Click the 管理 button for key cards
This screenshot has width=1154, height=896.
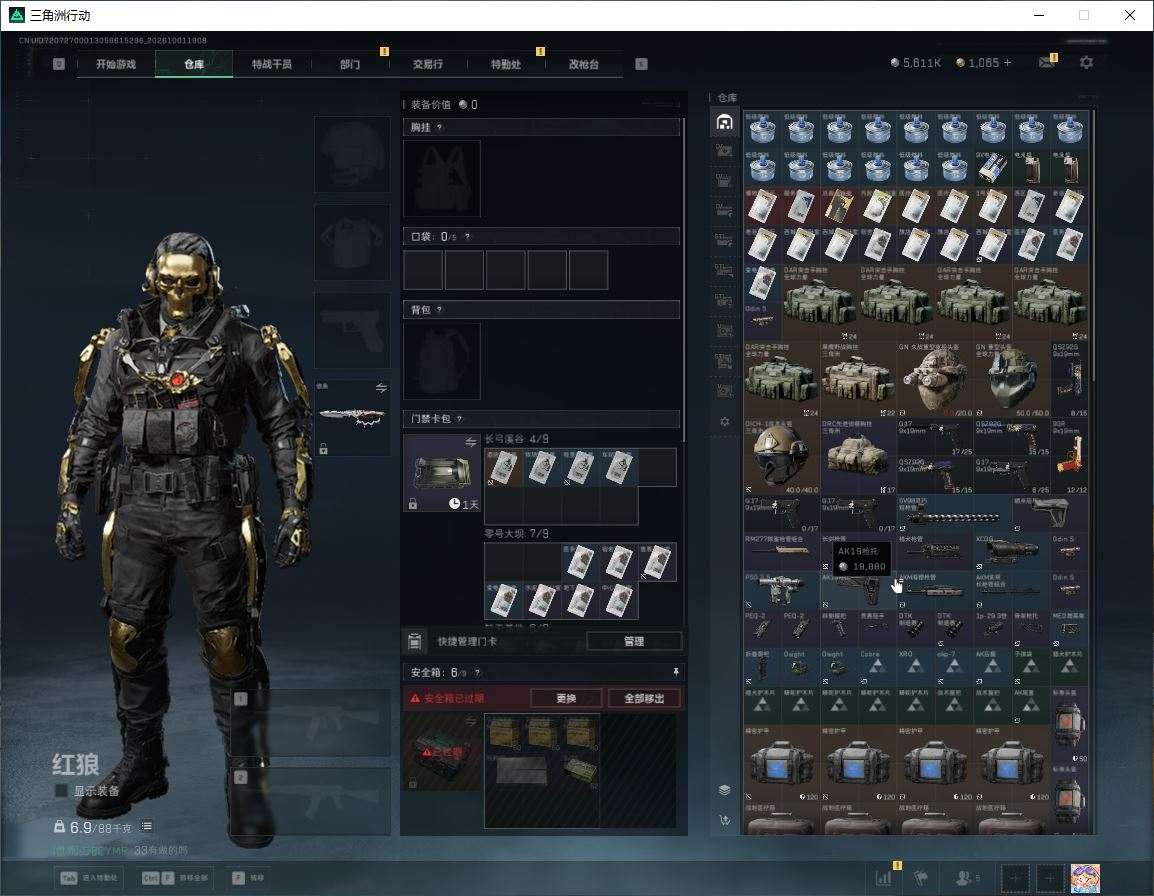634,641
